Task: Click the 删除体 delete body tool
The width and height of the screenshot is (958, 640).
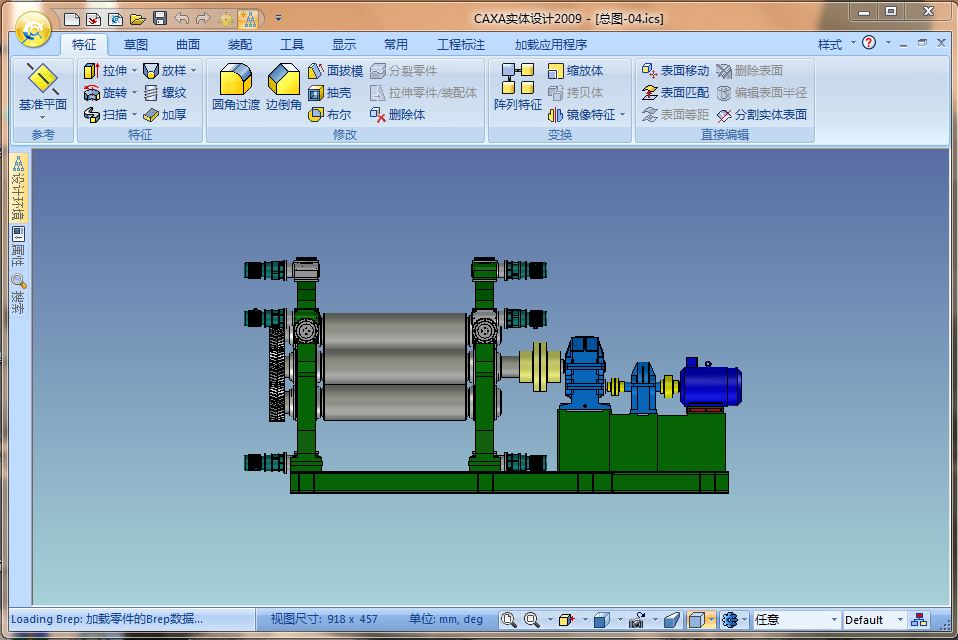Action: click(x=397, y=115)
